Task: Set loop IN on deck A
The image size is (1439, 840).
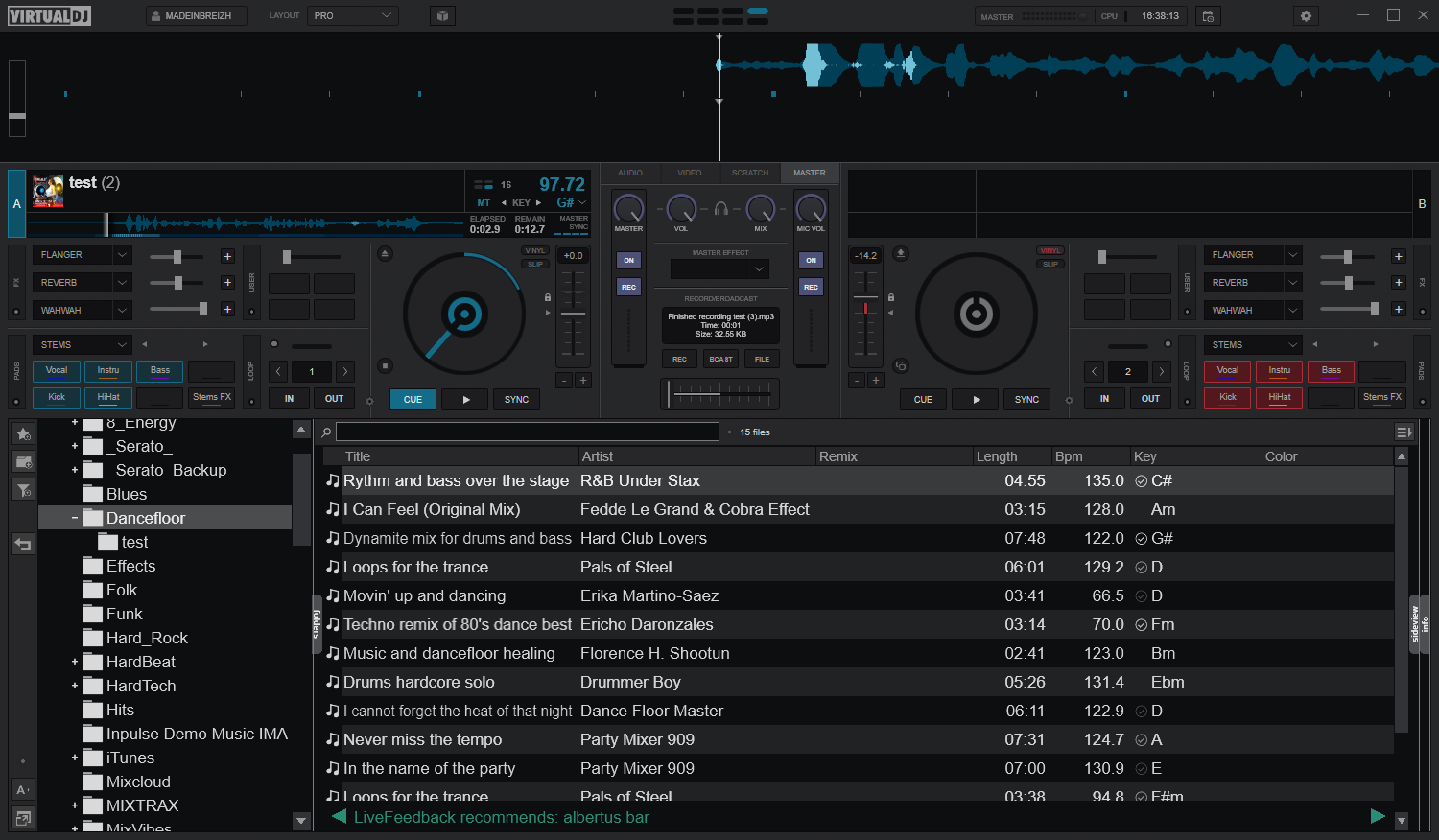Action: pyautogui.click(x=289, y=399)
